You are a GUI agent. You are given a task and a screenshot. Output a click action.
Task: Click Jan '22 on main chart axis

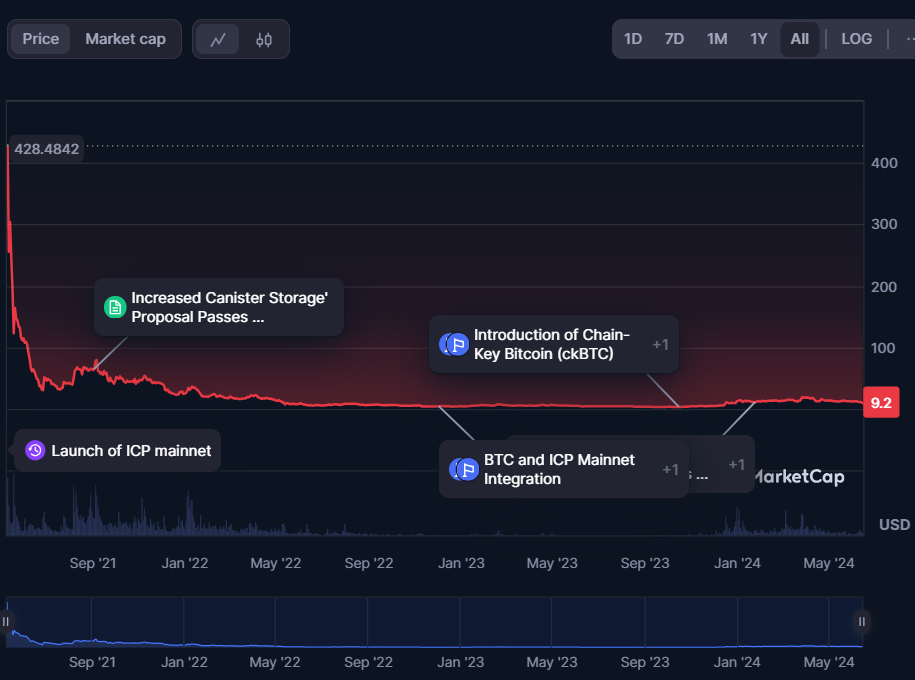point(185,563)
